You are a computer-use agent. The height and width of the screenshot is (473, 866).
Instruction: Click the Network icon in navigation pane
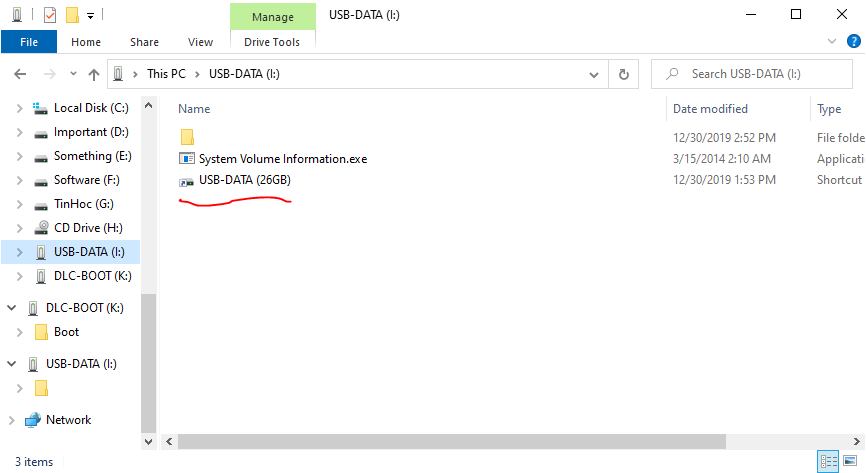coord(33,420)
